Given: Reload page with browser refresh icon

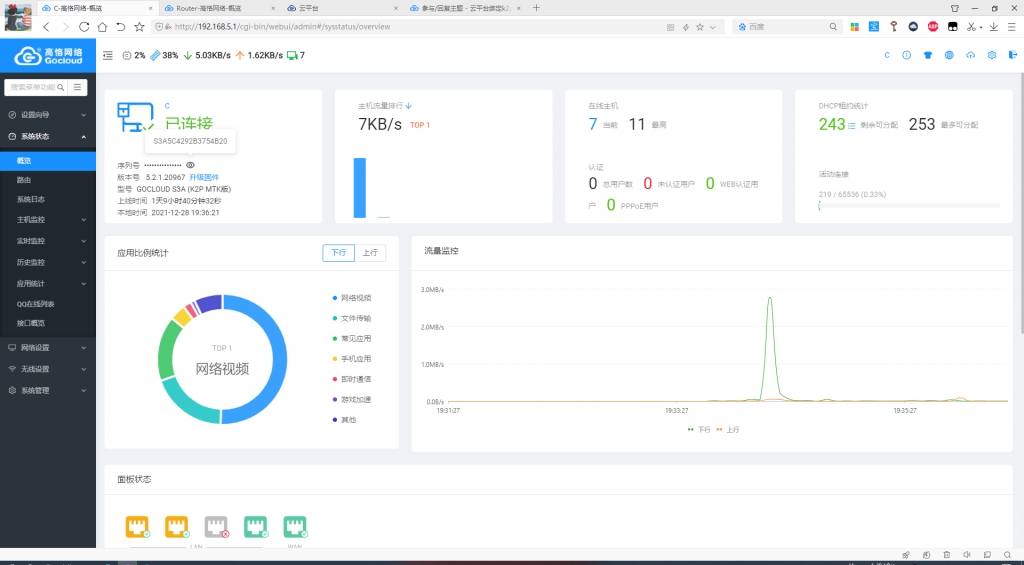Looking at the screenshot, I should (x=84, y=27).
